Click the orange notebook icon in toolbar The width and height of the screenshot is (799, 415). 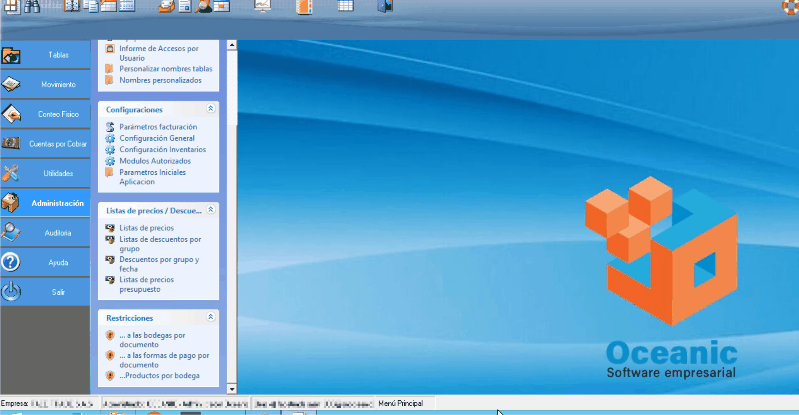(x=305, y=7)
